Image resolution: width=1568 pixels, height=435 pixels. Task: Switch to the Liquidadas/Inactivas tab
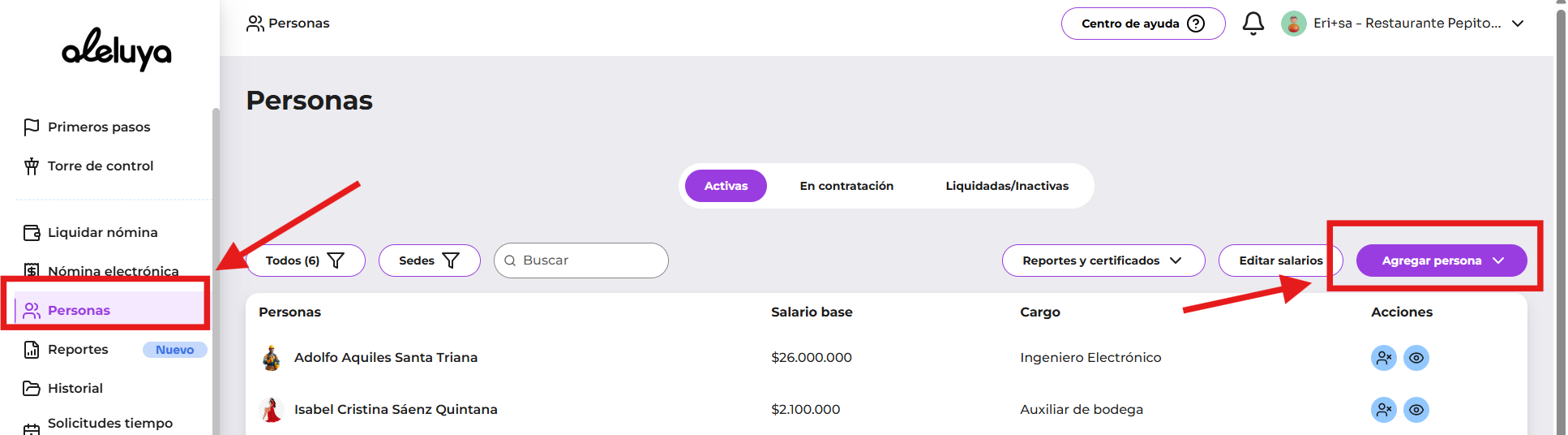click(1007, 186)
